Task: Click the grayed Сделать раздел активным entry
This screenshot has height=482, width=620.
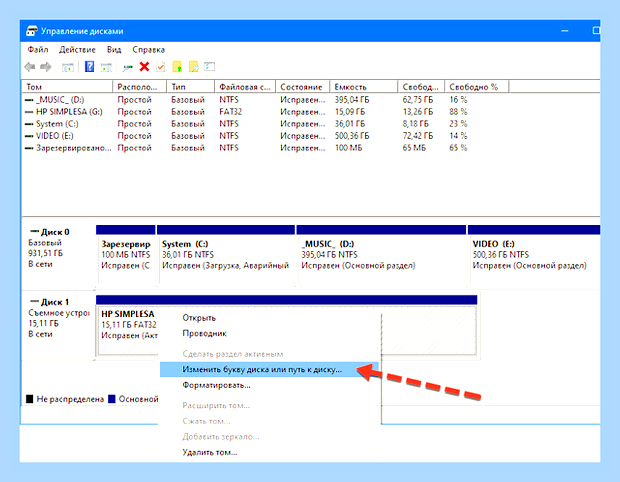Action: click(270, 354)
